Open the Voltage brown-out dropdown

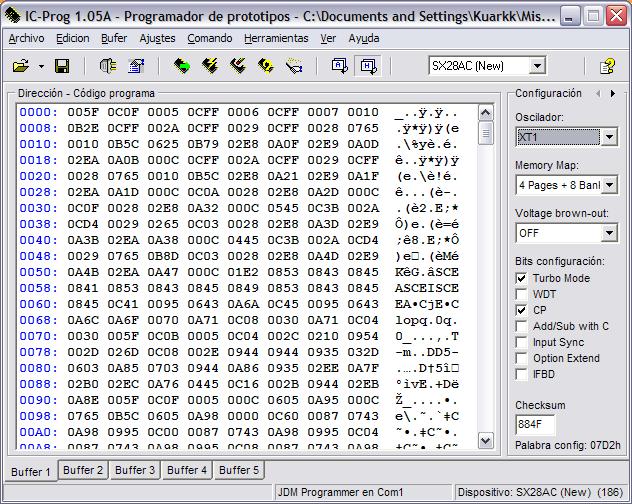609,233
